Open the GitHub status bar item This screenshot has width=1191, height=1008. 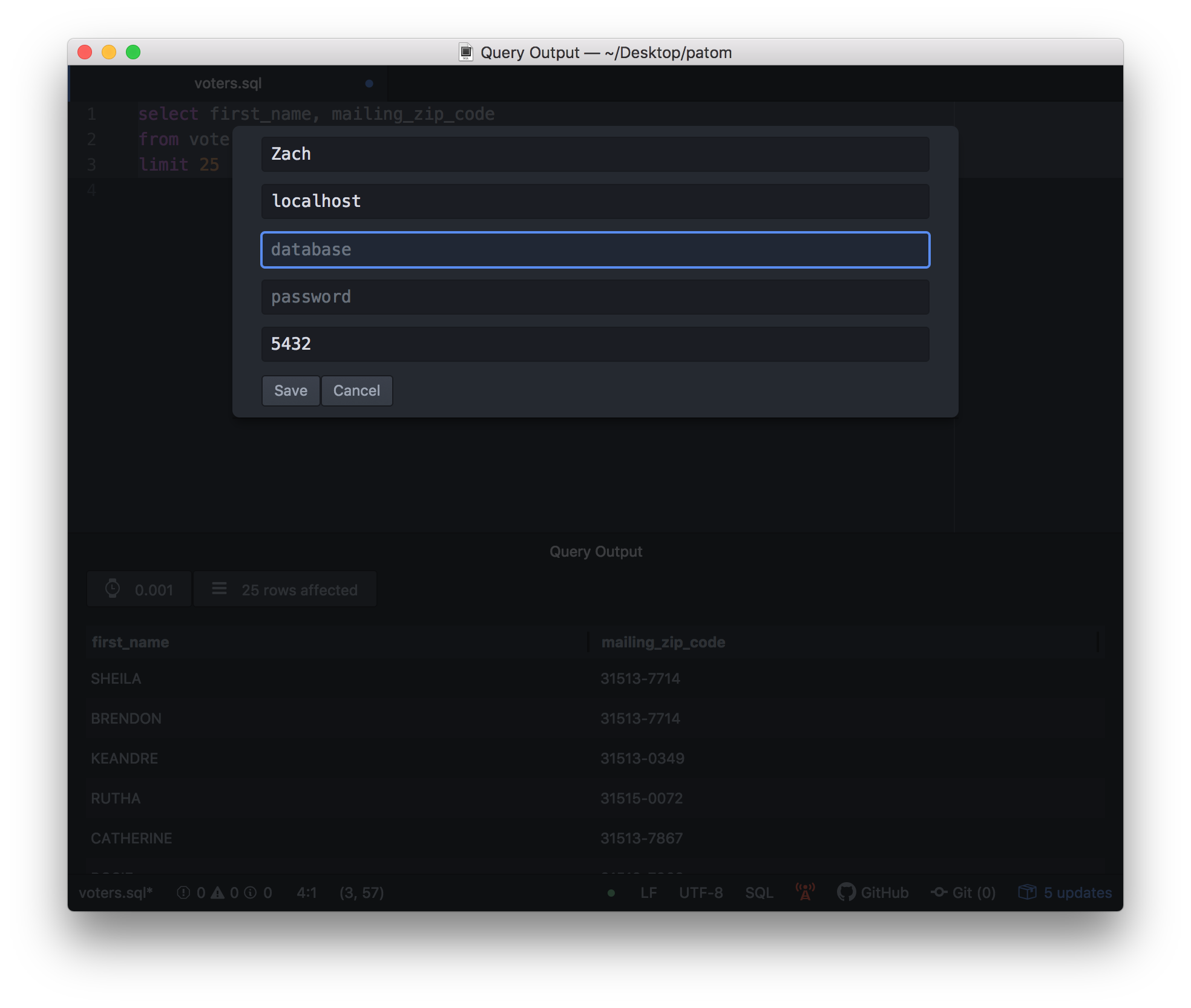click(x=873, y=892)
